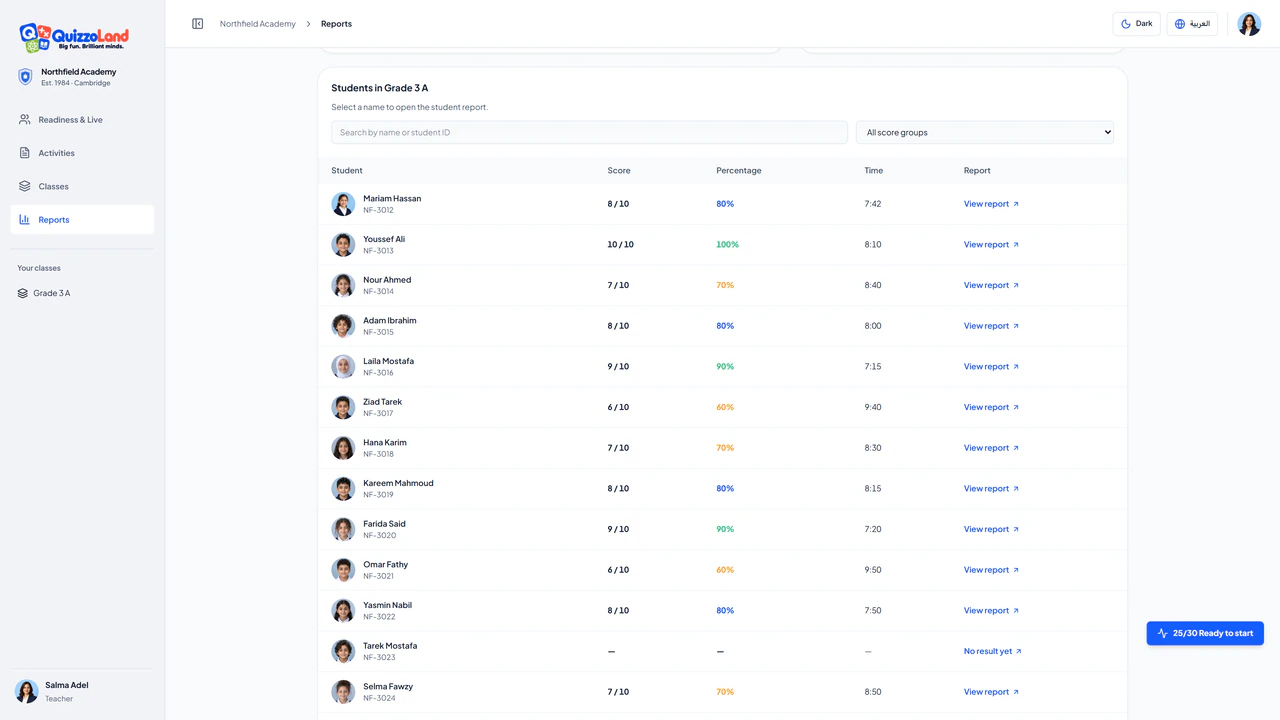Click Tarek Mostafa's avatar

point(343,652)
